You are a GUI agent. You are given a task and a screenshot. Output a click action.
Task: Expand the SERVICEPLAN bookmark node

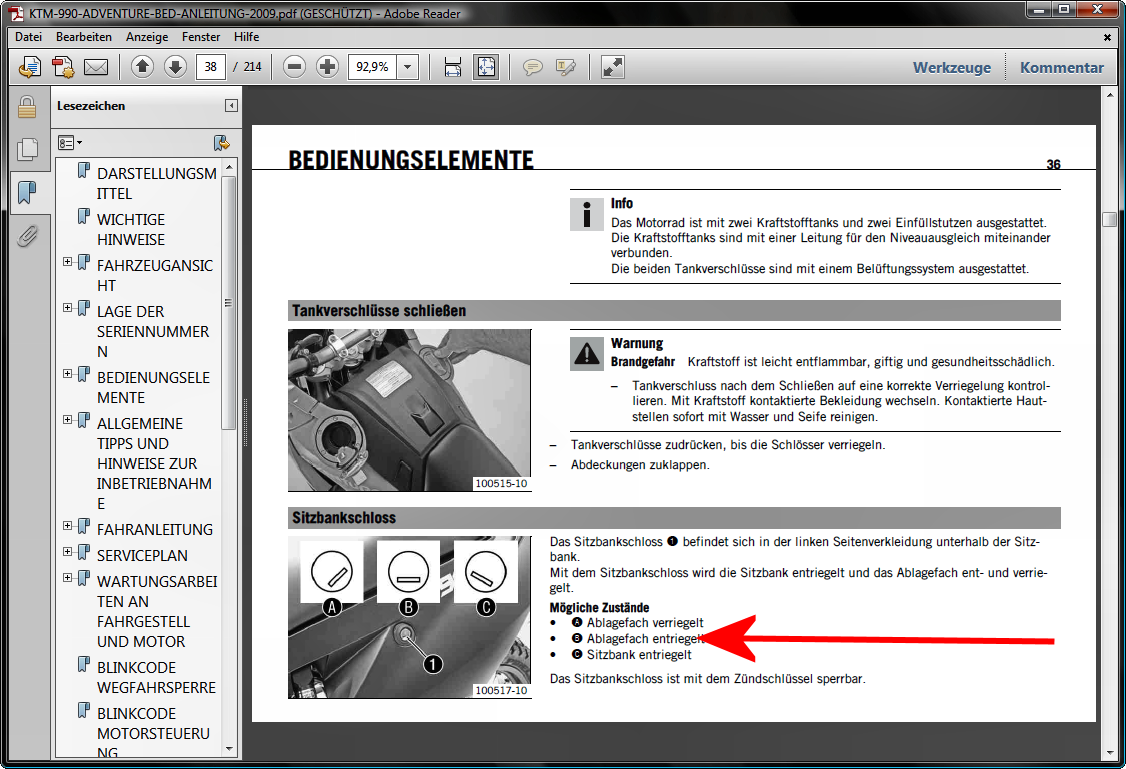click(68, 552)
